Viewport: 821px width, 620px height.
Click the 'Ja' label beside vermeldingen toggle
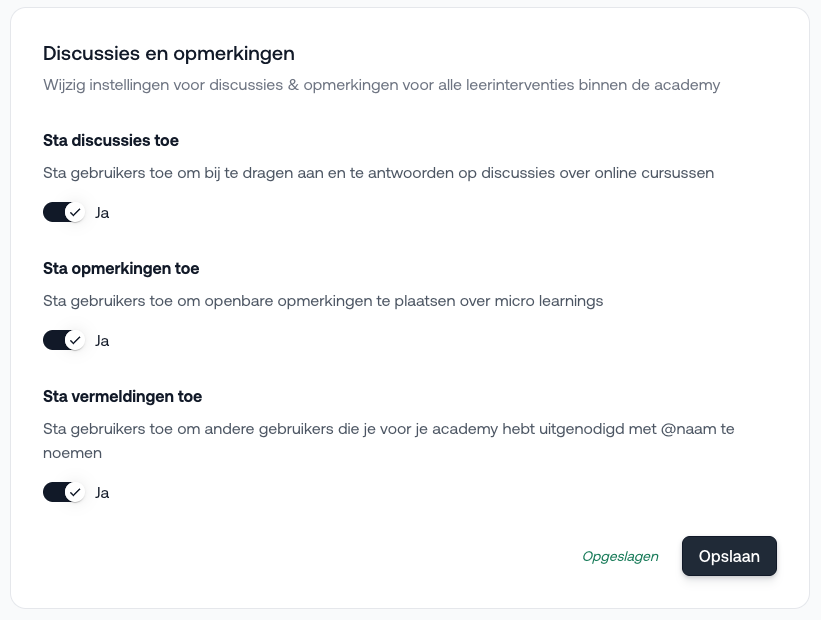(x=102, y=493)
